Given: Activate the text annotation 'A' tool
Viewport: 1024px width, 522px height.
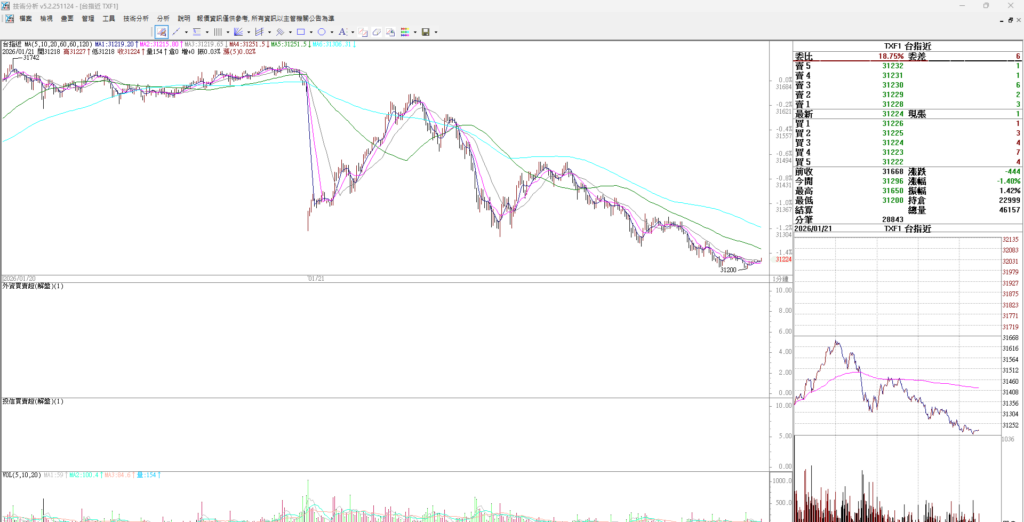Looking at the screenshot, I should [x=342, y=32].
